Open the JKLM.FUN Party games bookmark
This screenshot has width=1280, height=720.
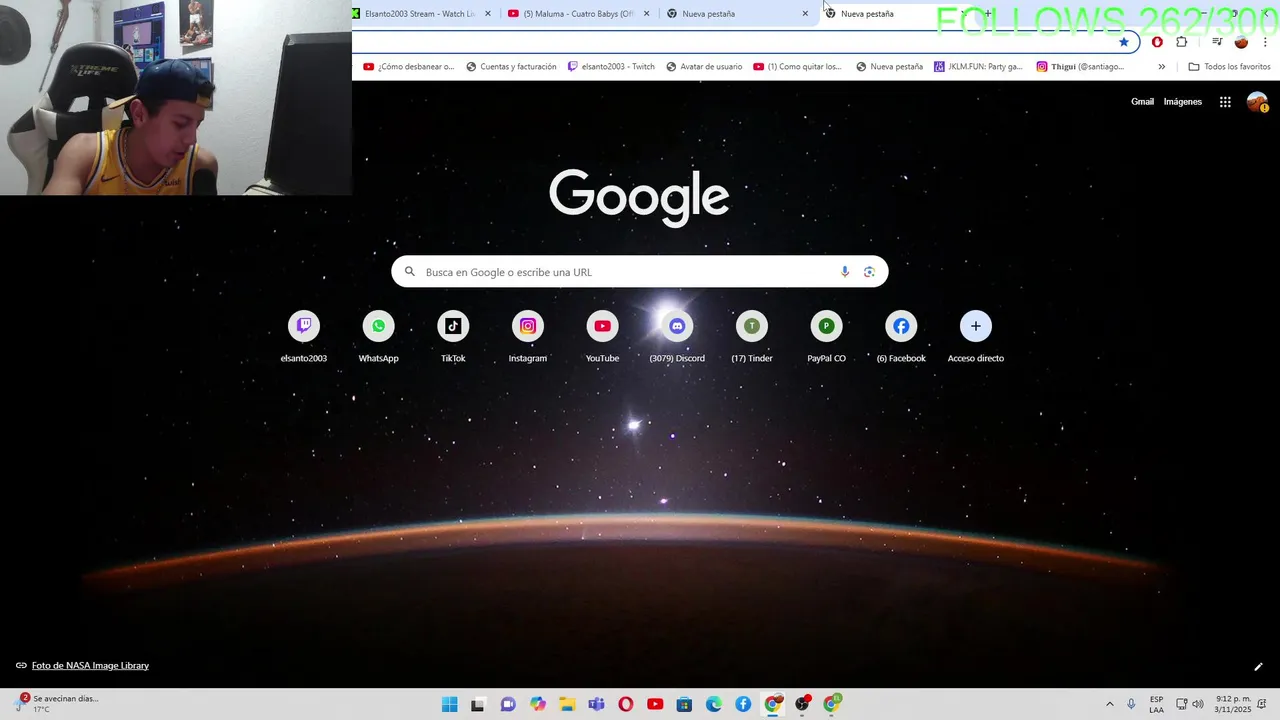pos(978,67)
